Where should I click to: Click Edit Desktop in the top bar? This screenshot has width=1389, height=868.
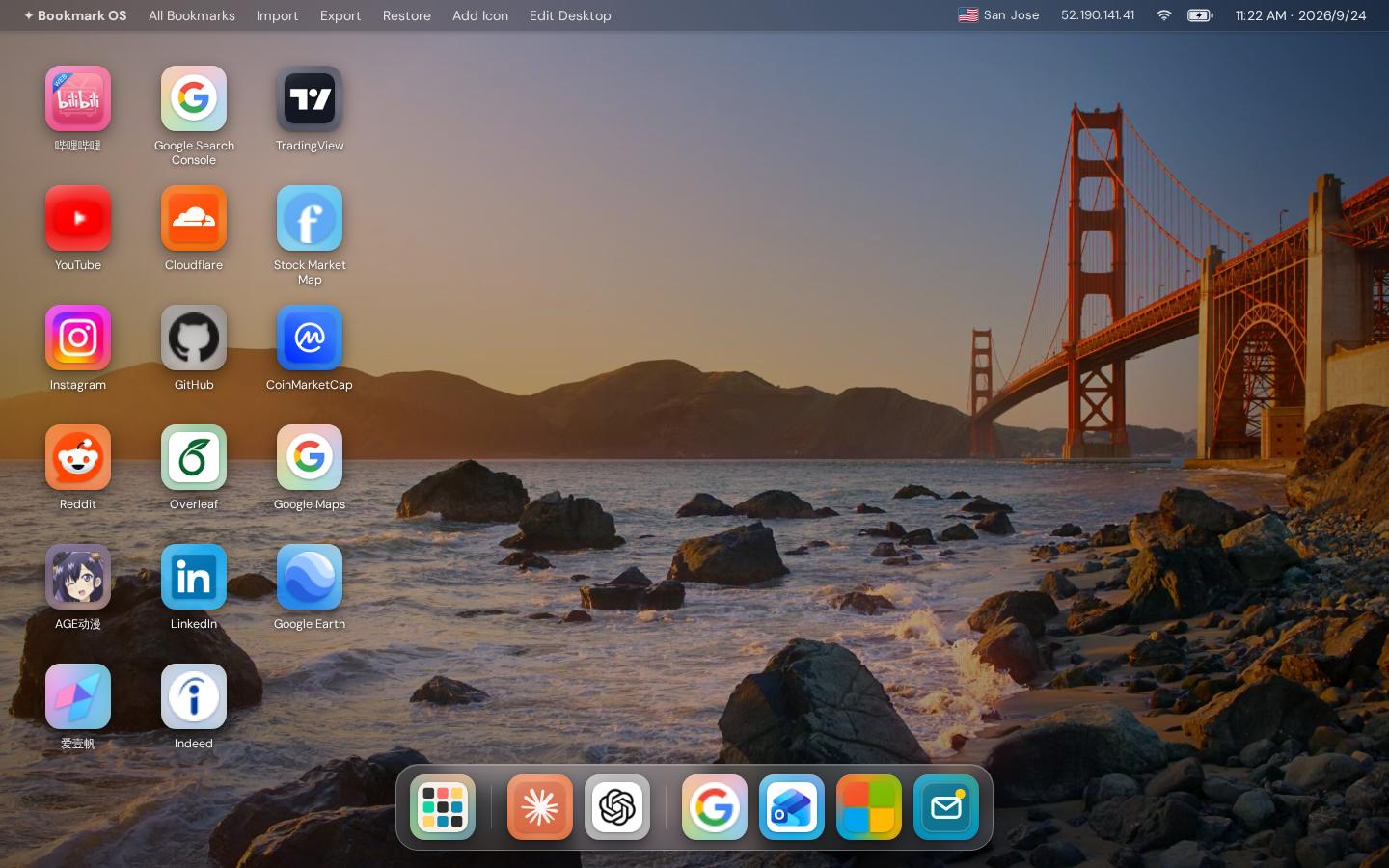click(570, 15)
